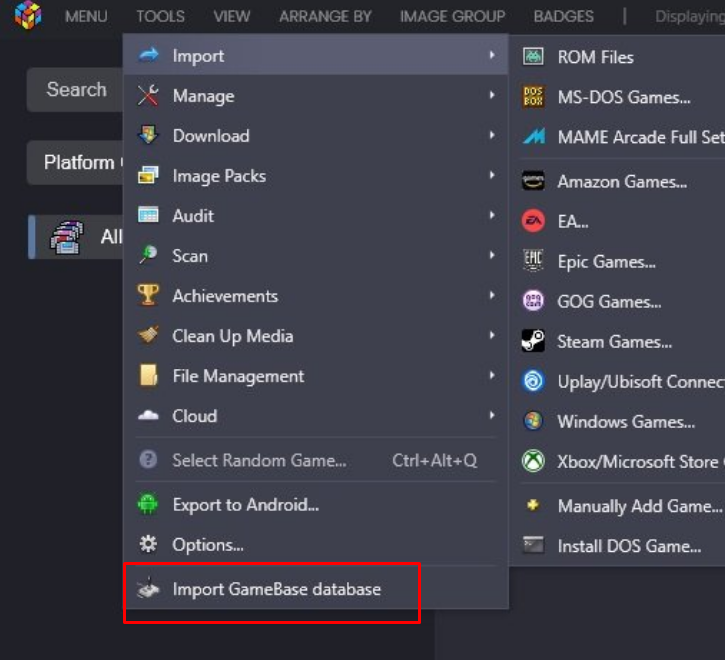Viewport: 725px width, 660px height.
Task: Click the LaunchBox cube logo icon
Action: click(28, 15)
